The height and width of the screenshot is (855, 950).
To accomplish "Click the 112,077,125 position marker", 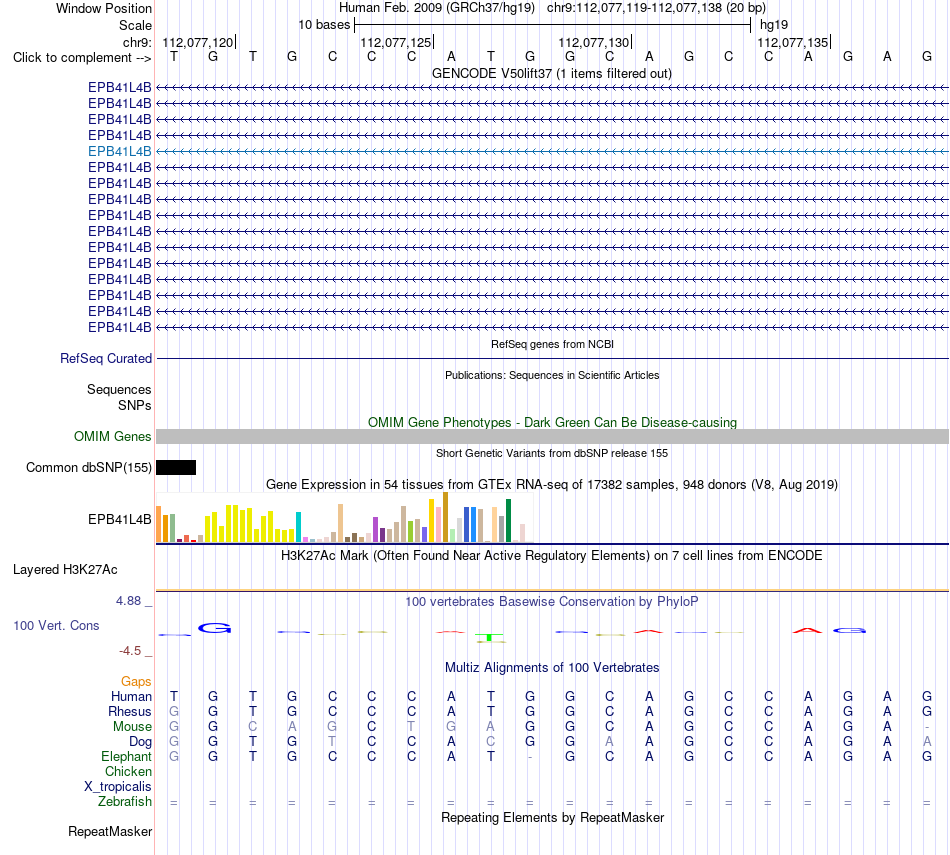I will (396, 42).
